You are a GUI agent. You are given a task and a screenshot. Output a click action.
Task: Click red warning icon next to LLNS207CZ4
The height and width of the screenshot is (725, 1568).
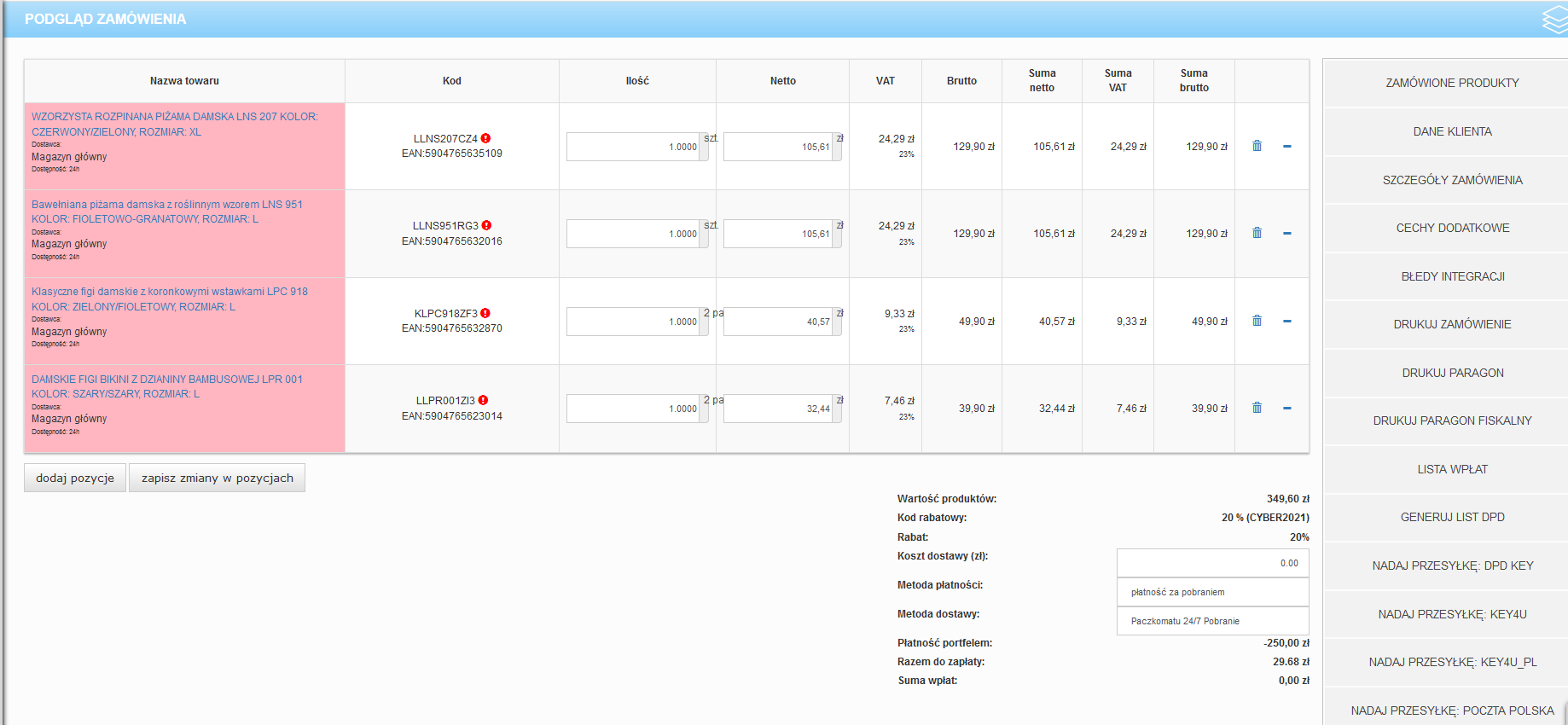[485, 138]
